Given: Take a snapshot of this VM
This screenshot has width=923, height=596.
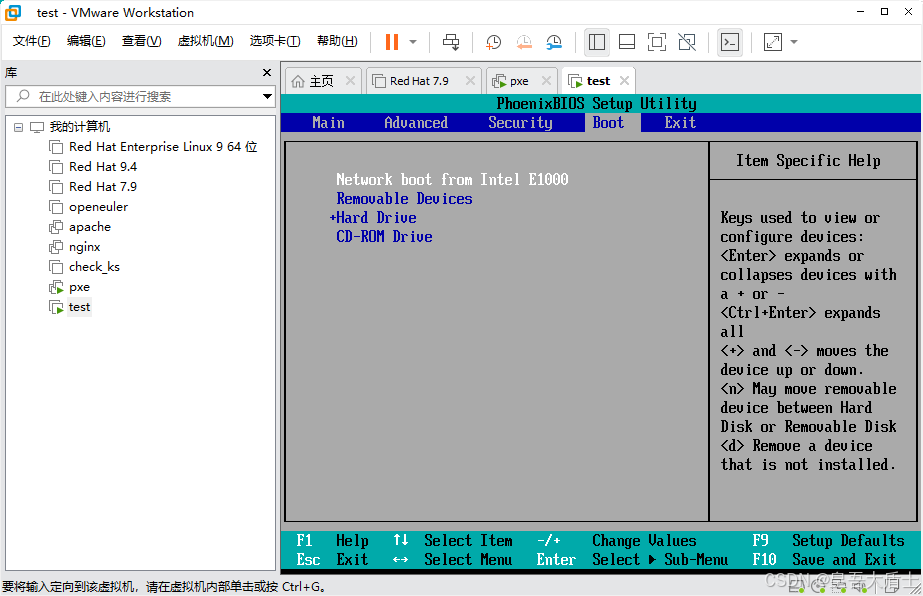Looking at the screenshot, I should pos(493,42).
